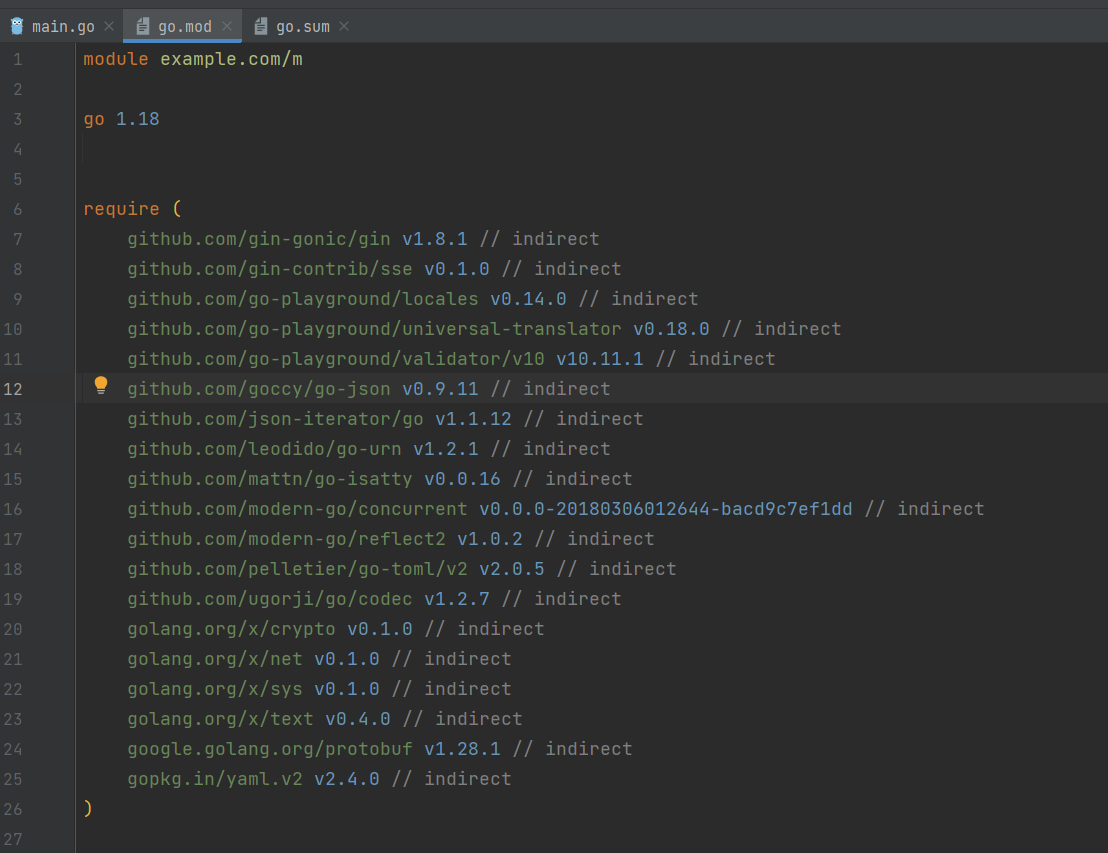The width and height of the screenshot is (1108, 853).
Task: Click the Go version number 1.18
Action: pos(137,119)
